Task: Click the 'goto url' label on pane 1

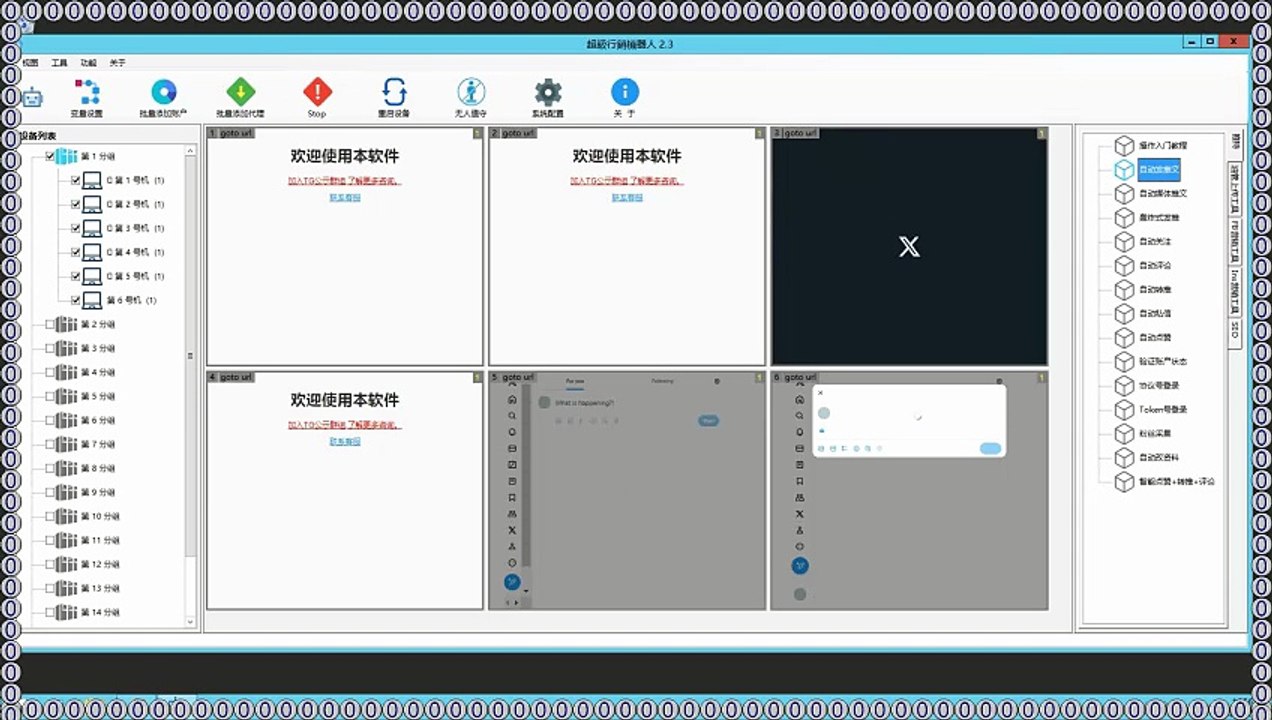Action: tap(237, 133)
